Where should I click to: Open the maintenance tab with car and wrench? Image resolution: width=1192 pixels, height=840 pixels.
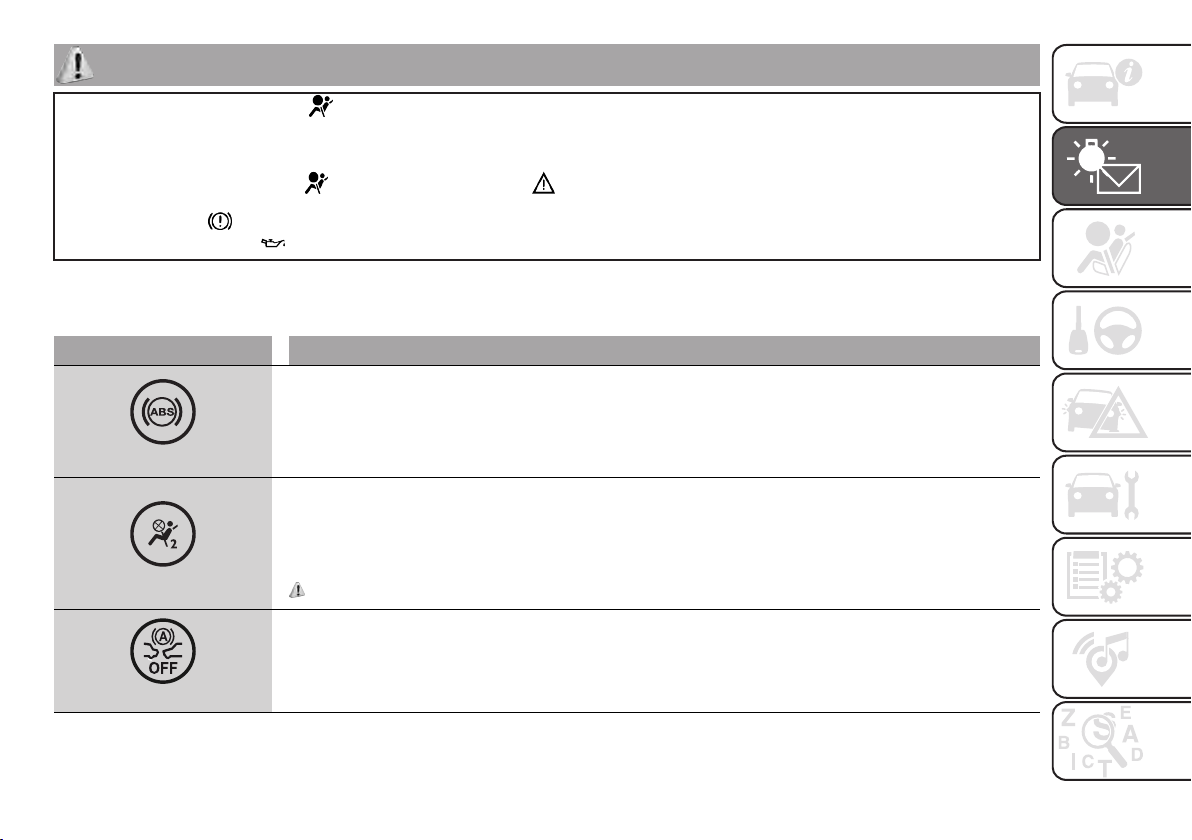(1121, 495)
